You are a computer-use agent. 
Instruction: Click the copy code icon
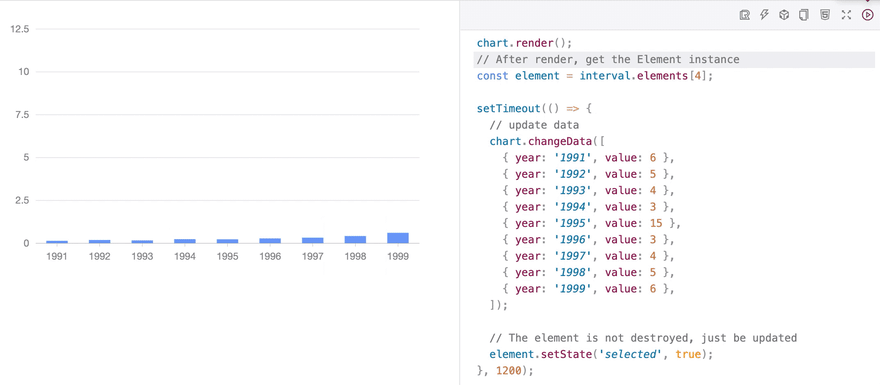[804, 15]
